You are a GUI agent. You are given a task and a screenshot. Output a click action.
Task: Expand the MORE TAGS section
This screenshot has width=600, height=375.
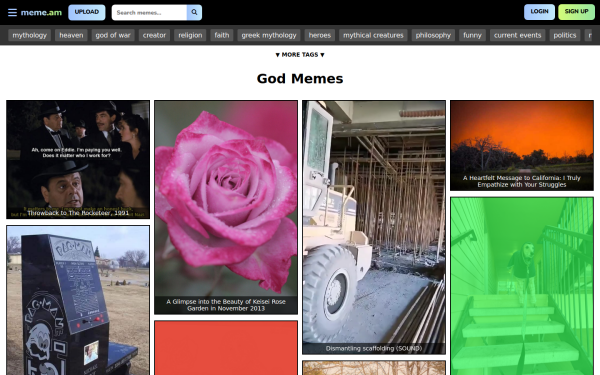coord(300,55)
